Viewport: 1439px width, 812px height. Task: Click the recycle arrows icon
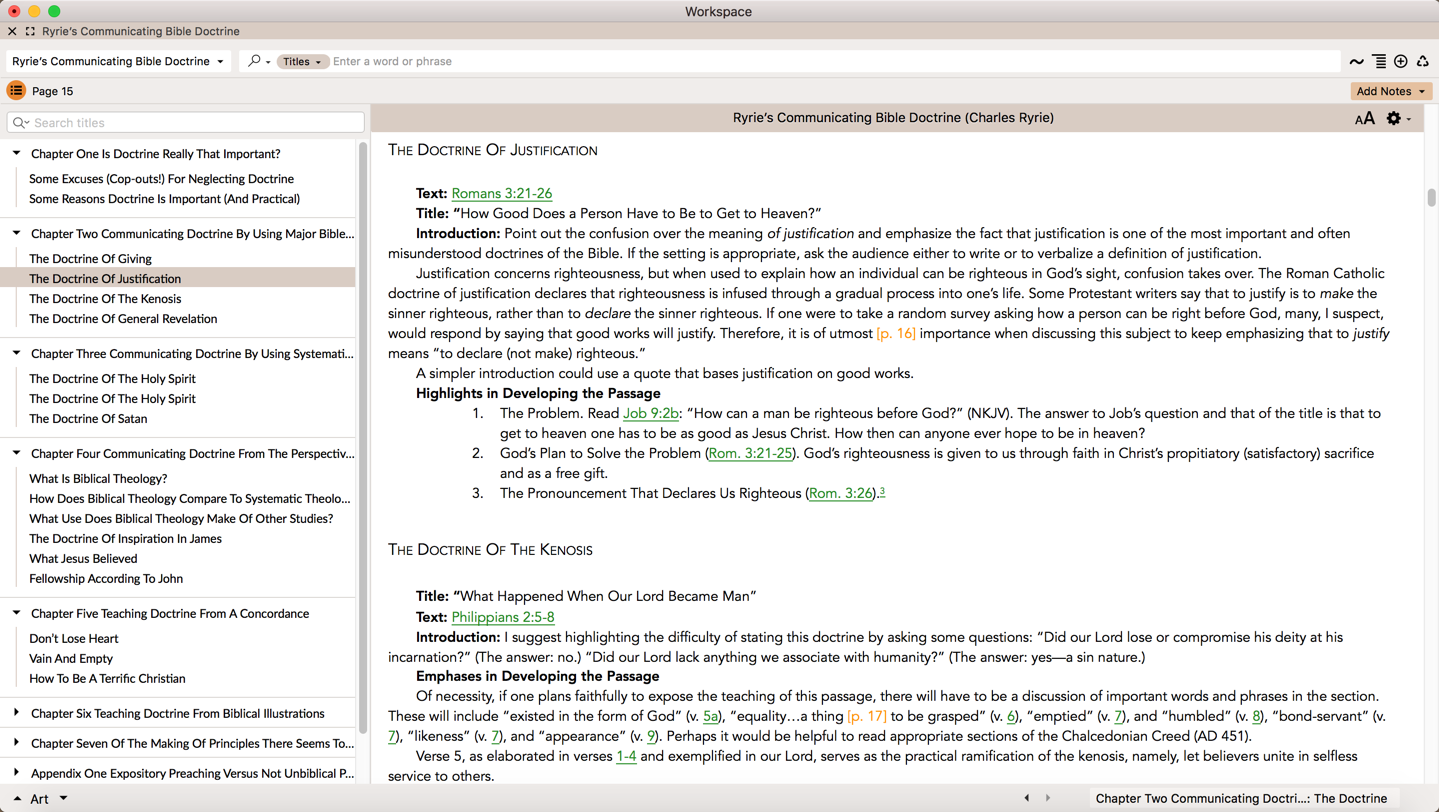[x=1422, y=62]
